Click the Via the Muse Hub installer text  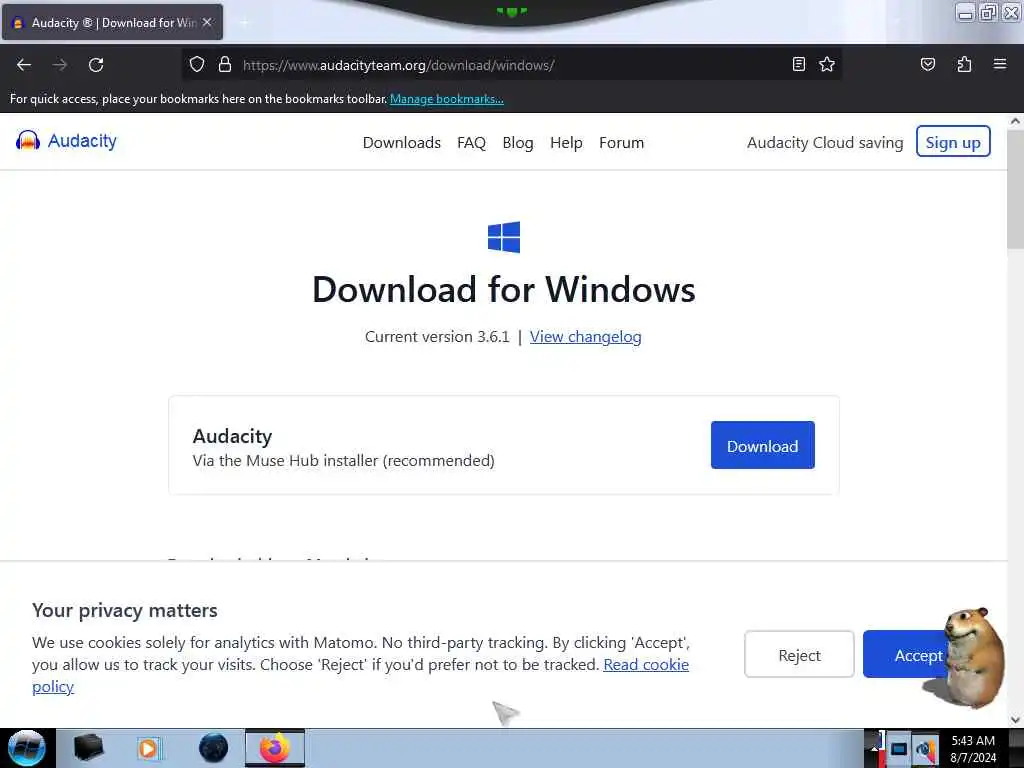tap(344, 460)
